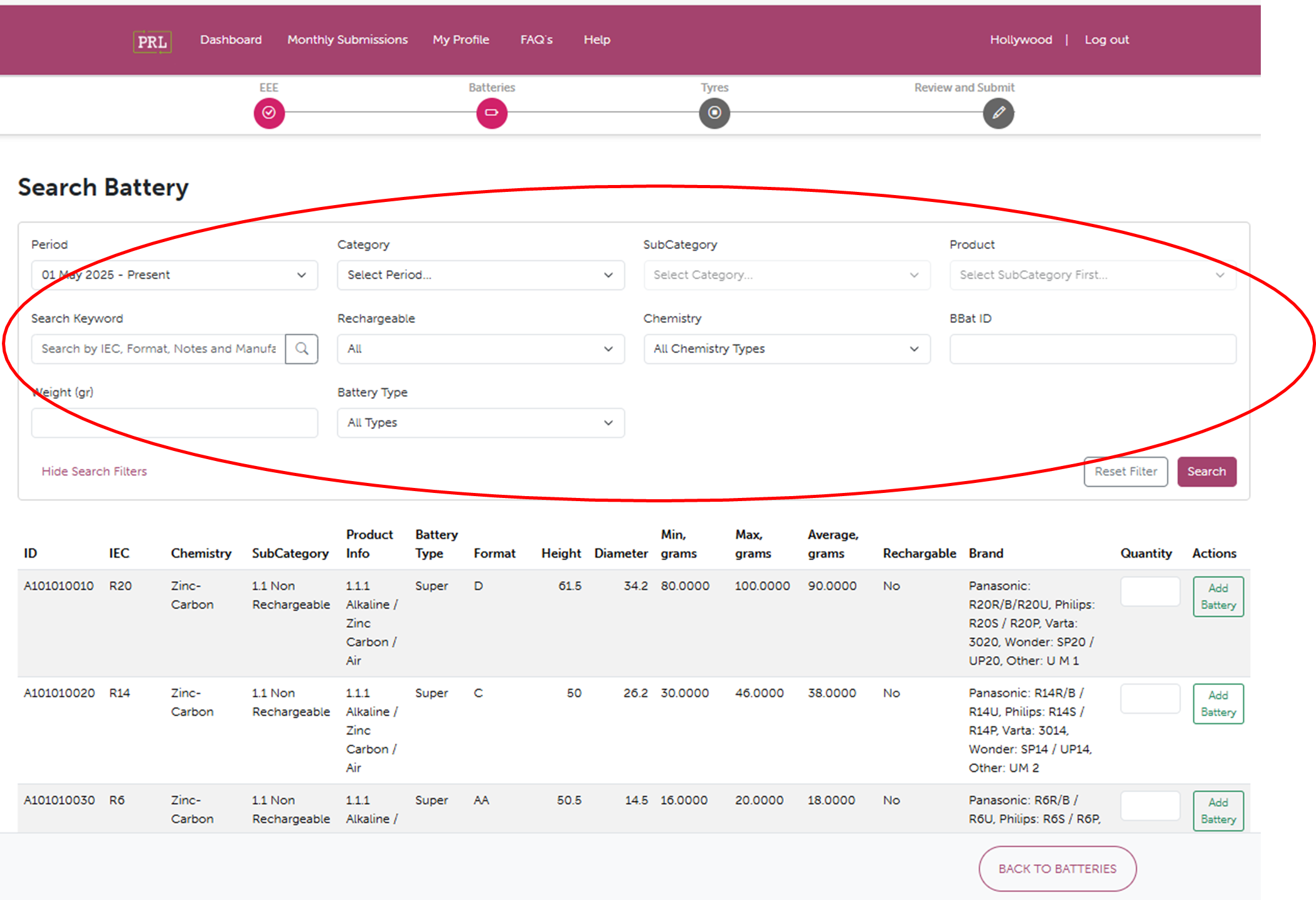Hide Search Filters via the link

[x=94, y=472]
